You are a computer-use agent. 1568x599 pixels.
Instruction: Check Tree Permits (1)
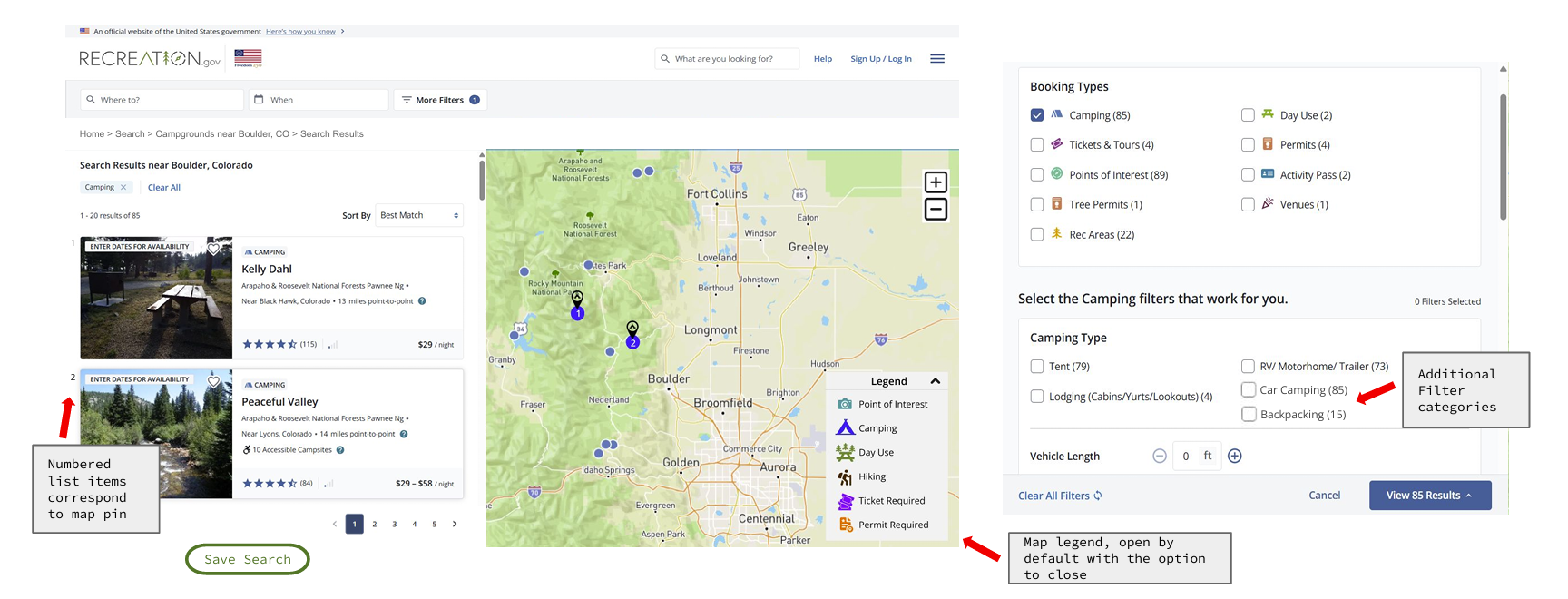point(1037,205)
